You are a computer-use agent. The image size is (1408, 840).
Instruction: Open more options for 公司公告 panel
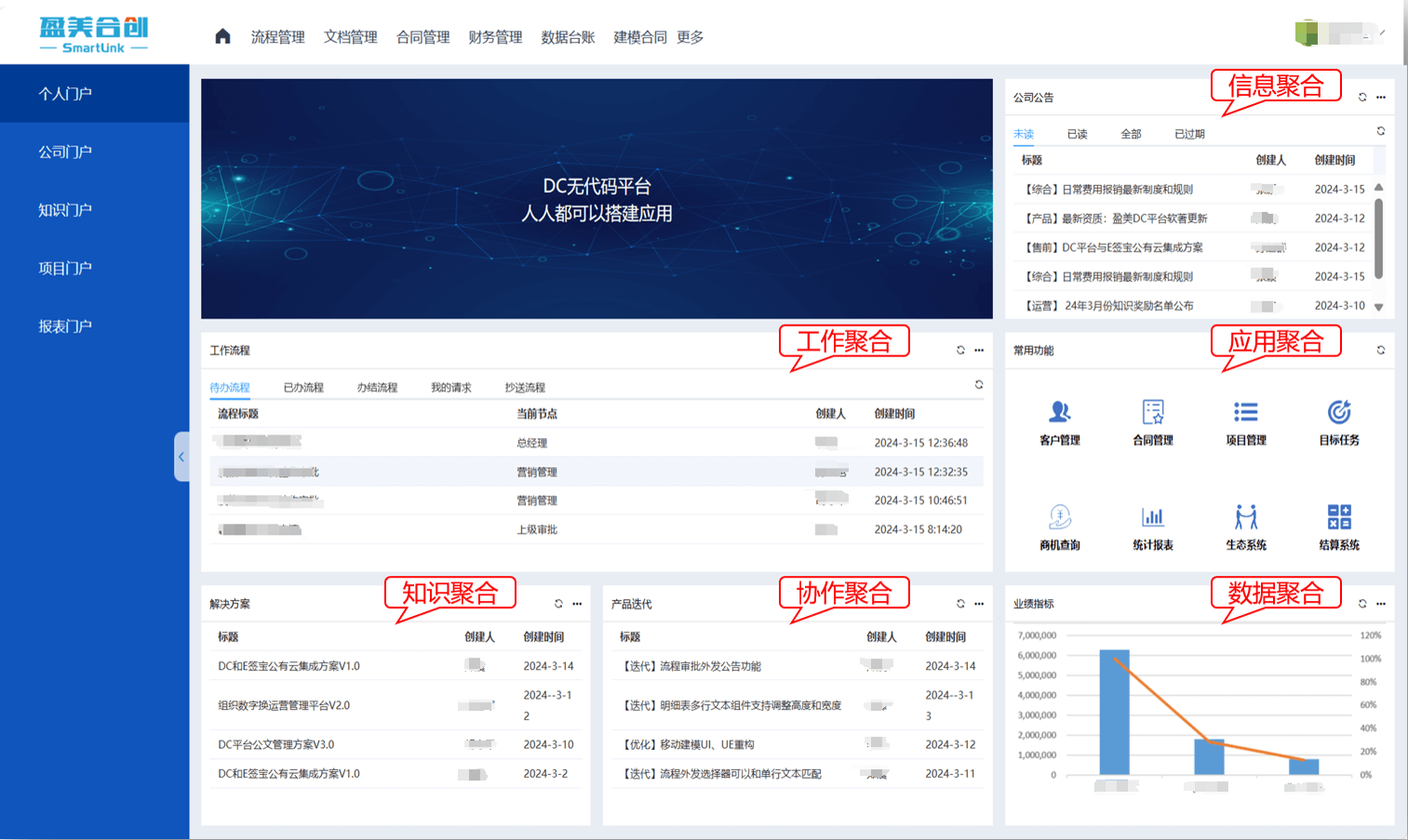pyautogui.click(x=1381, y=98)
